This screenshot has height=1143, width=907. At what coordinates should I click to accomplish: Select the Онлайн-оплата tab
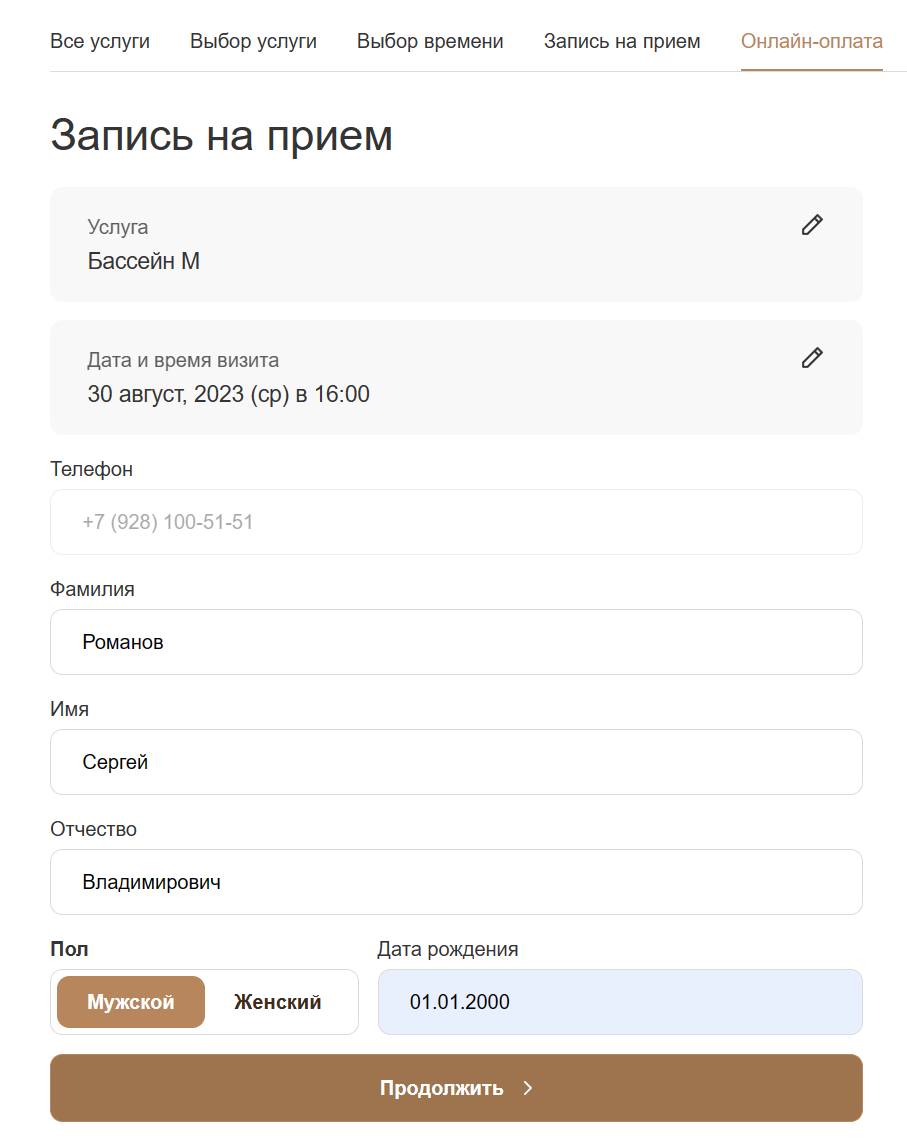[811, 42]
